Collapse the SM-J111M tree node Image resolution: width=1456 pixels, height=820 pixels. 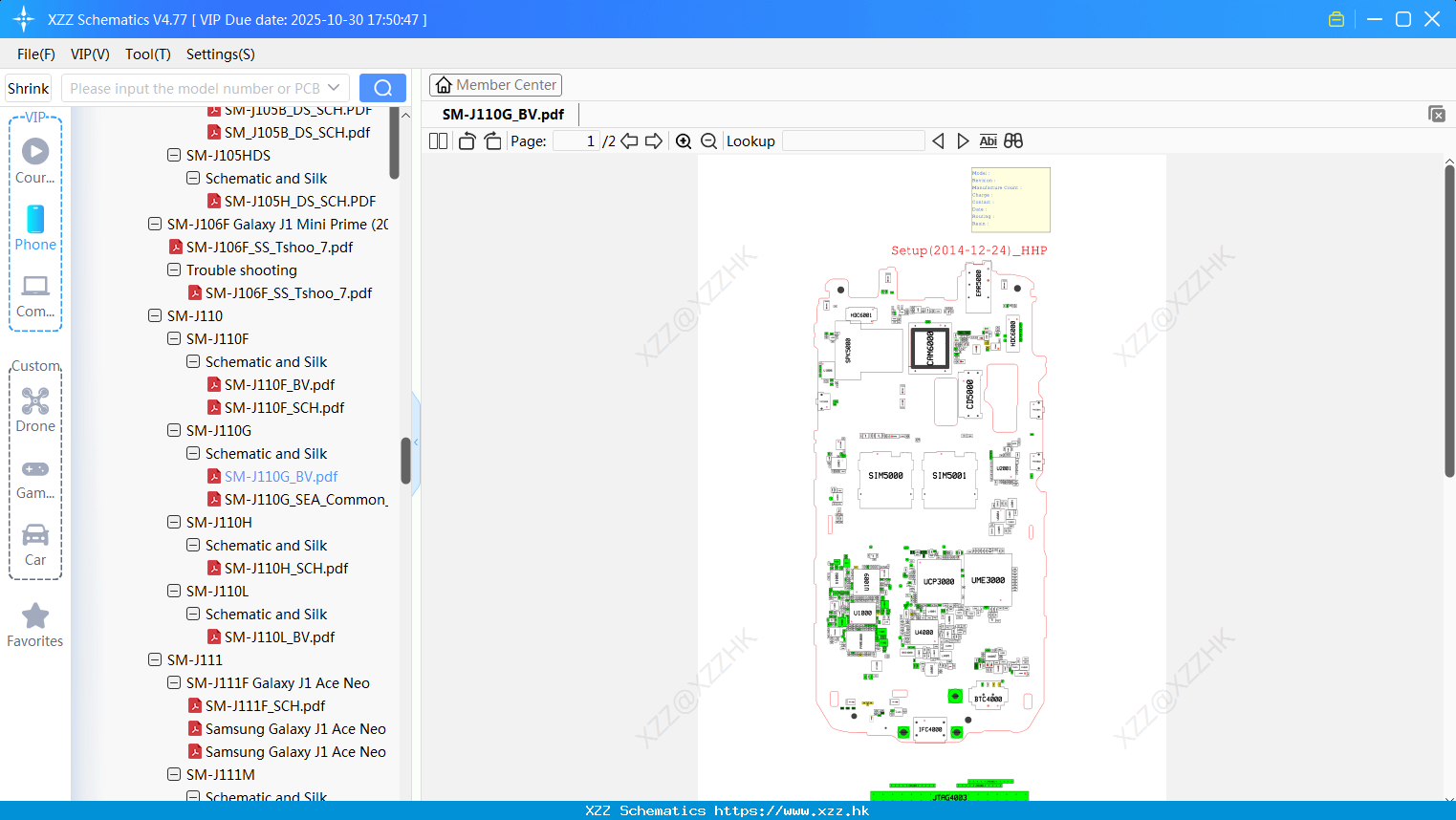[174, 774]
